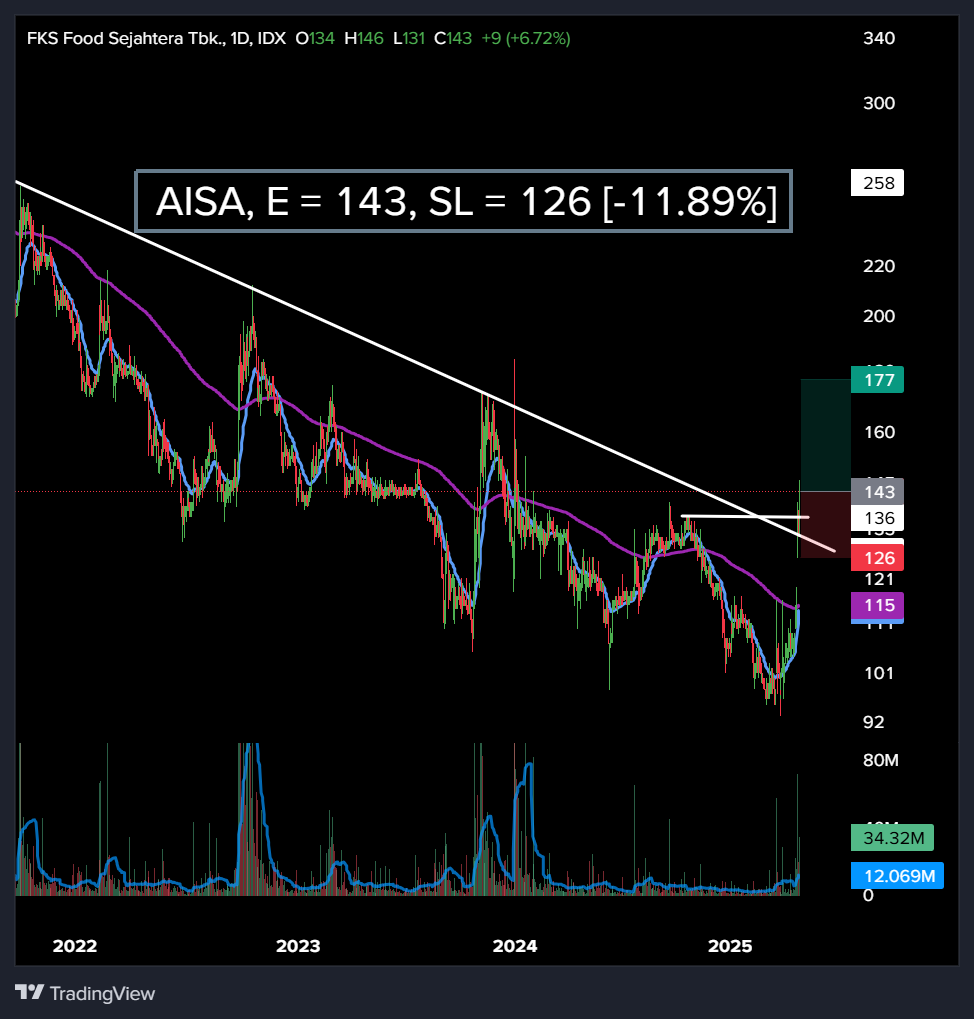Click the 340 price scale value
This screenshot has width=974, height=1019.
(879, 38)
